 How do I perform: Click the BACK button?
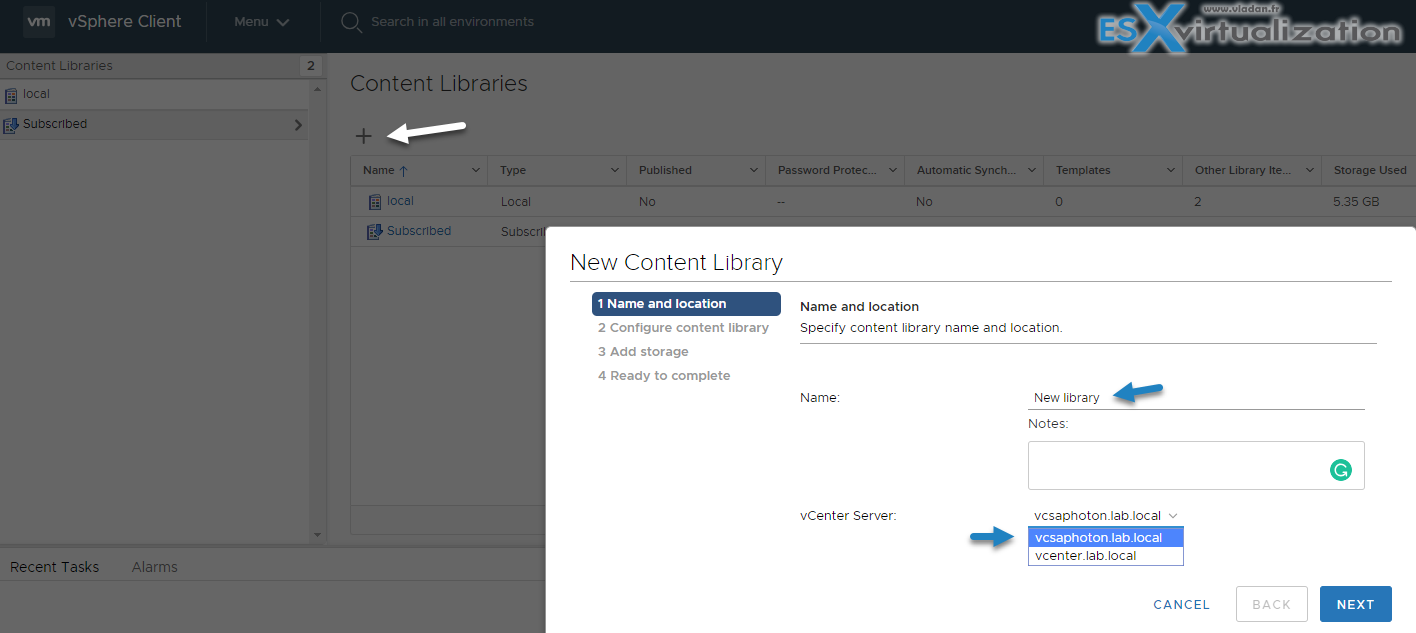[1272, 604]
